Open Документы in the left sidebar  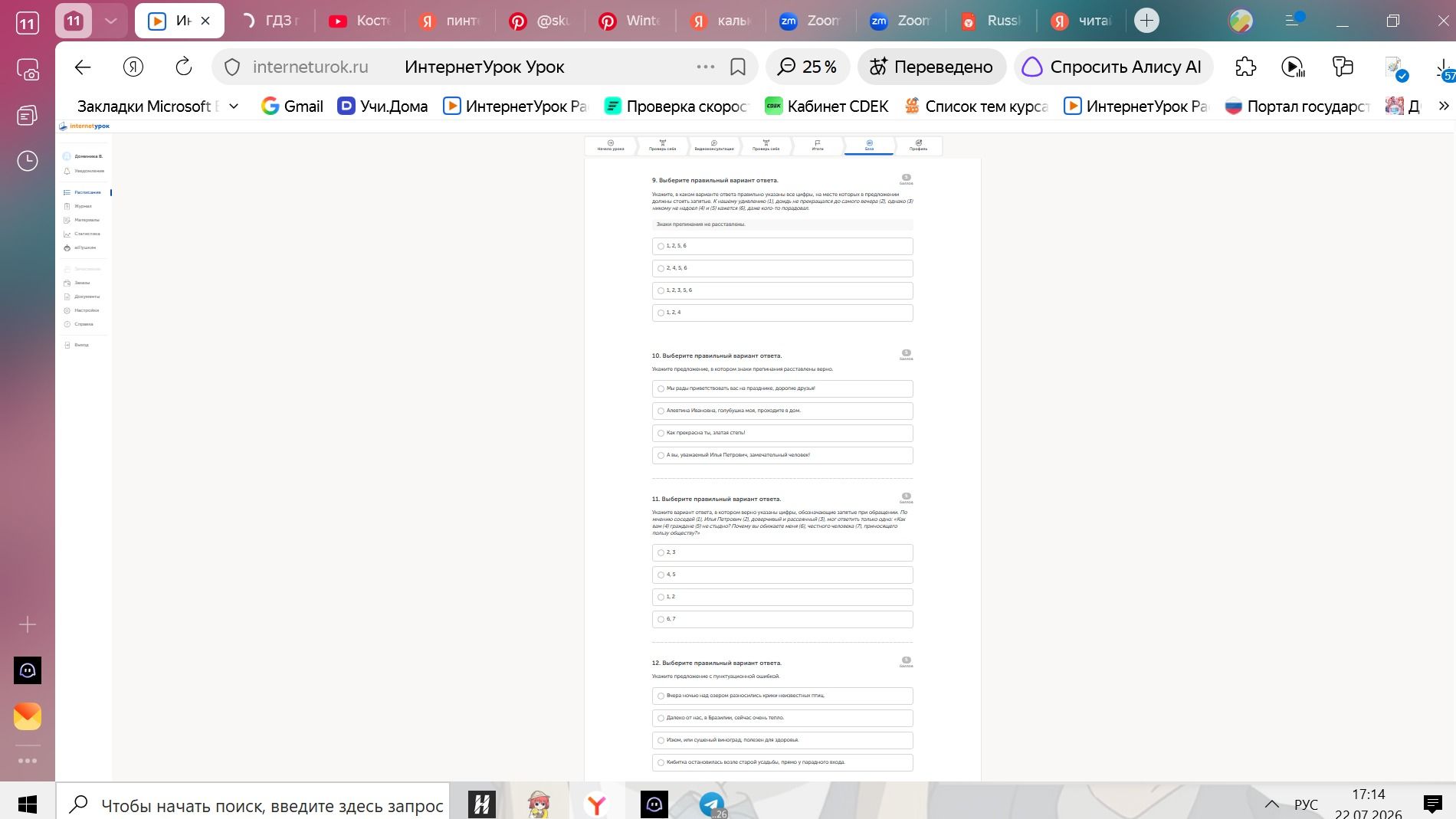(82, 296)
